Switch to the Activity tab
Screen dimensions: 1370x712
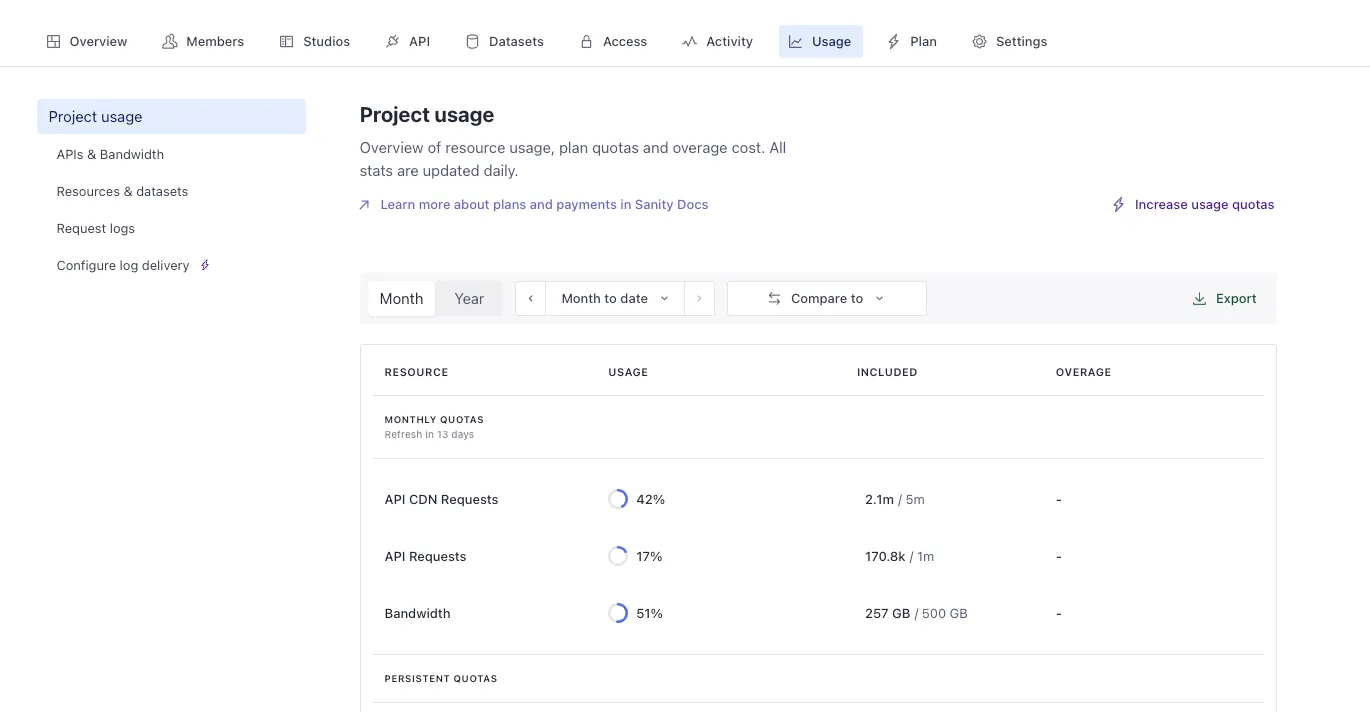point(717,42)
